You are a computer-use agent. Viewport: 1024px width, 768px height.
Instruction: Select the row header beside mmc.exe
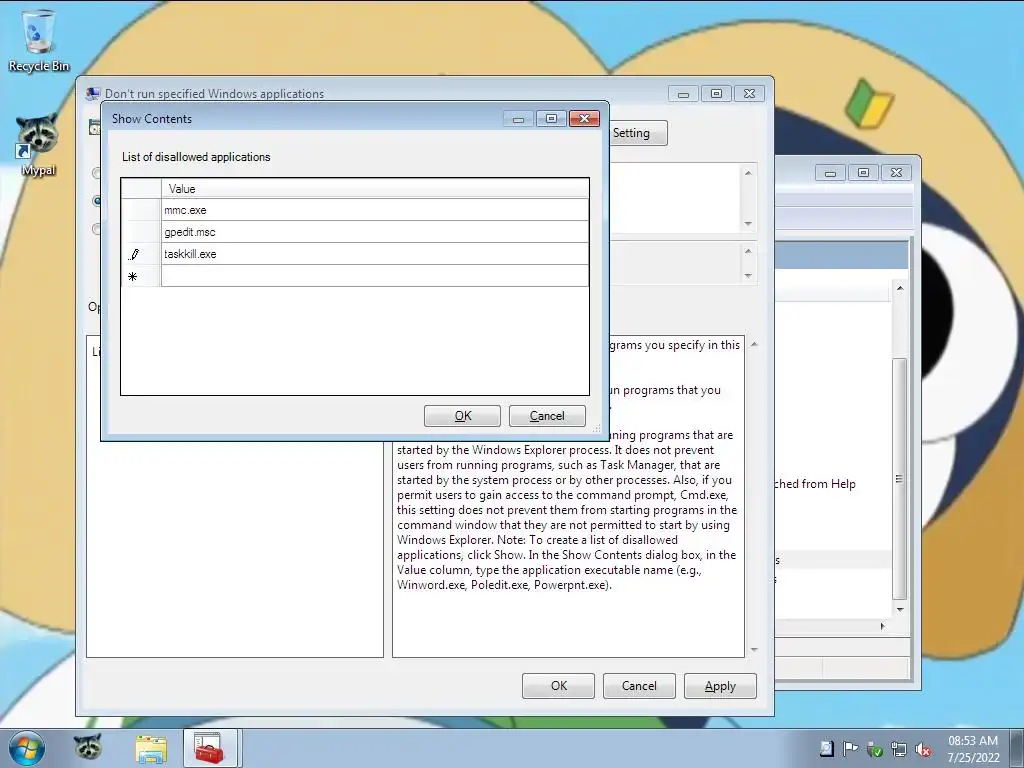point(141,210)
